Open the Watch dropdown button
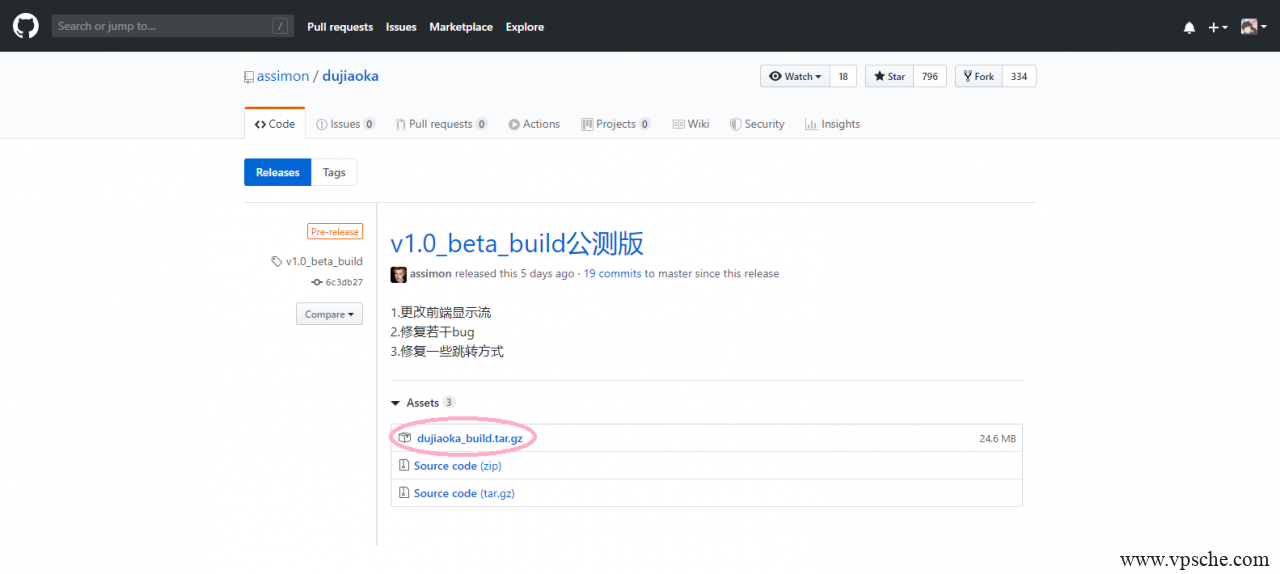Screen dimensions: 1280x574 tap(795, 76)
